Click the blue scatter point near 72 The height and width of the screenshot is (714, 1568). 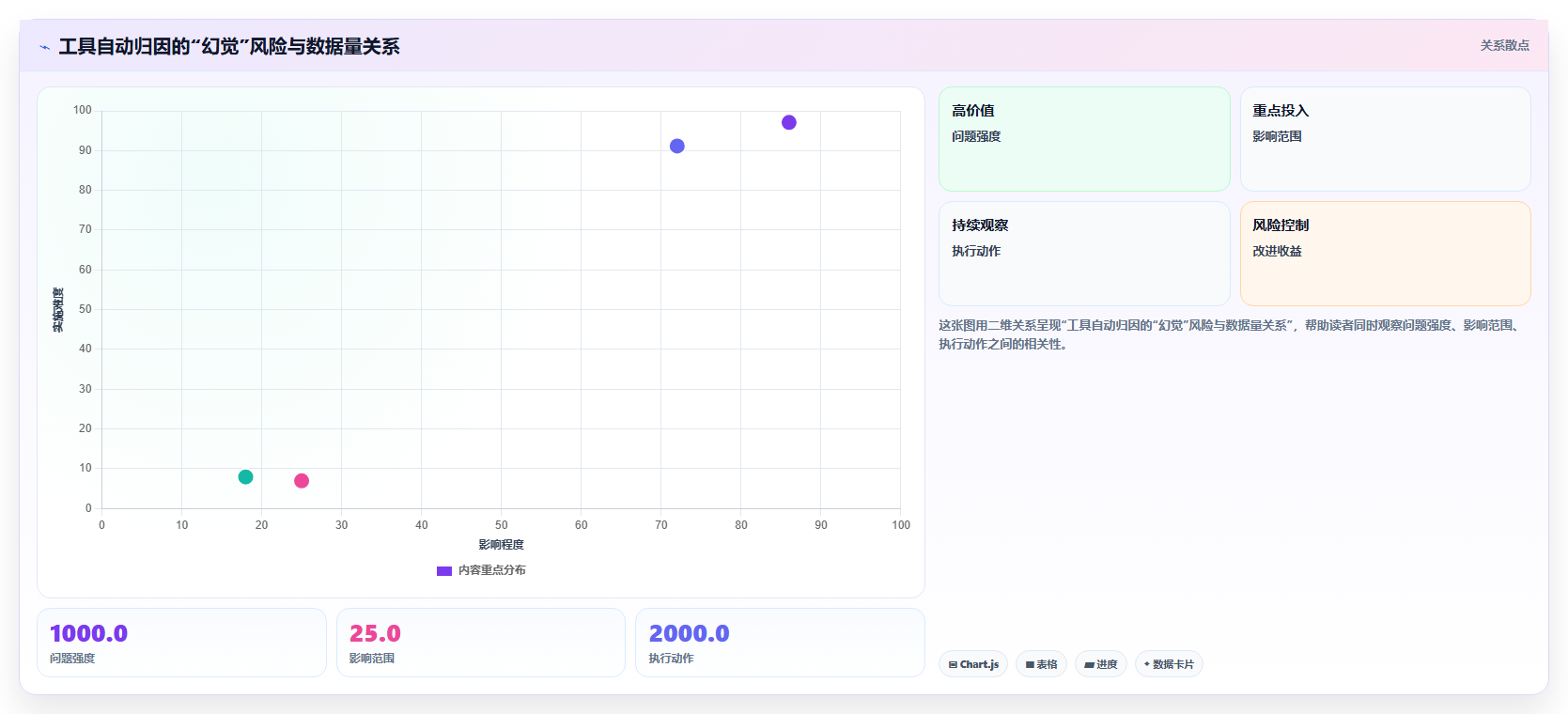click(x=677, y=146)
